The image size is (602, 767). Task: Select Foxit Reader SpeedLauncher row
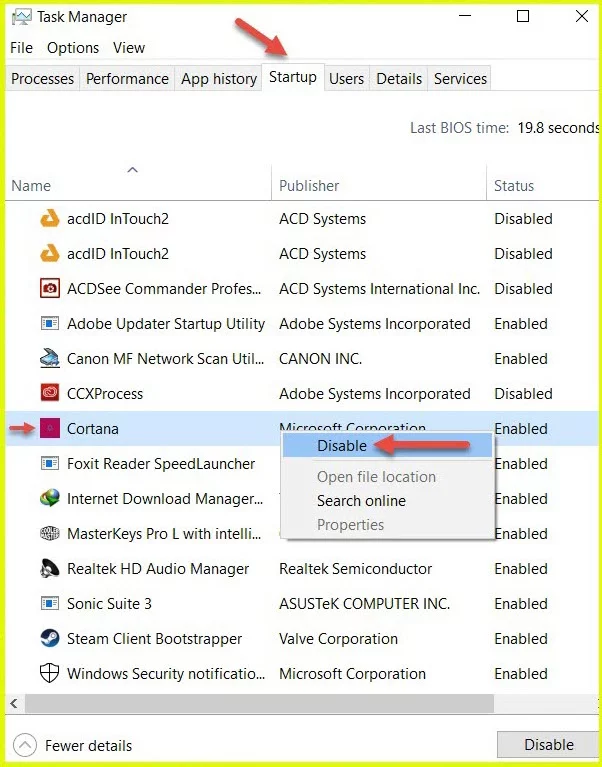click(x=302, y=463)
